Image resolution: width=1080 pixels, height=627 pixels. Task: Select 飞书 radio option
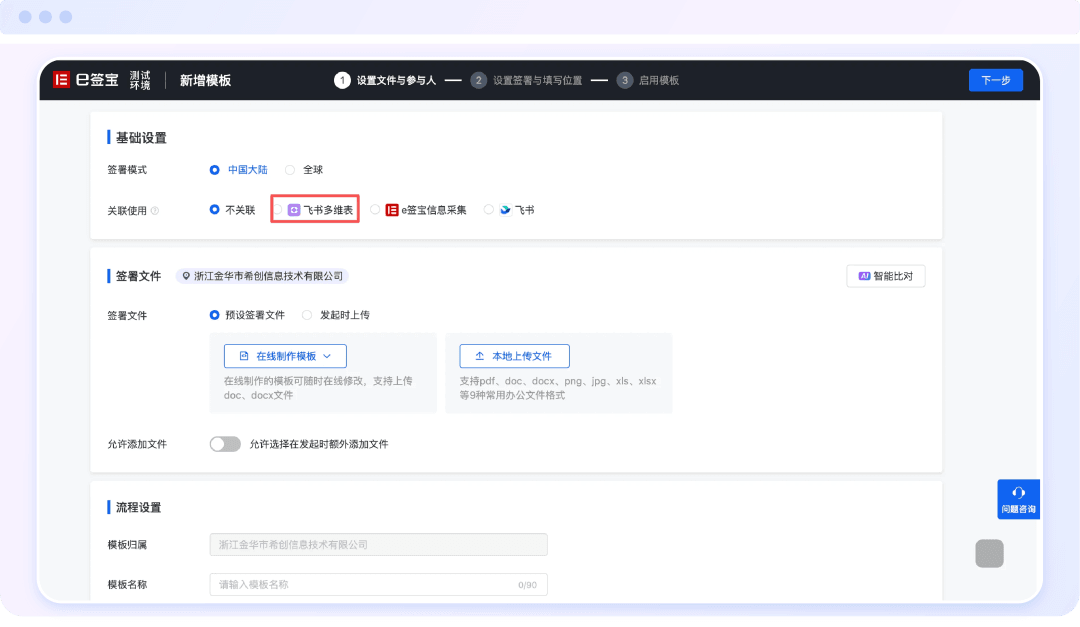click(x=488, y=209)
